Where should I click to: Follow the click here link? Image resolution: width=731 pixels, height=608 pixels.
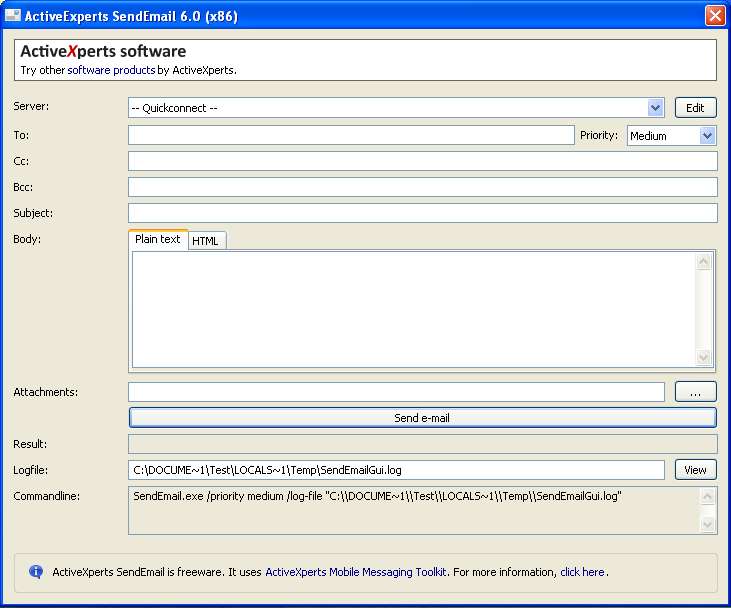coord(582,572)
